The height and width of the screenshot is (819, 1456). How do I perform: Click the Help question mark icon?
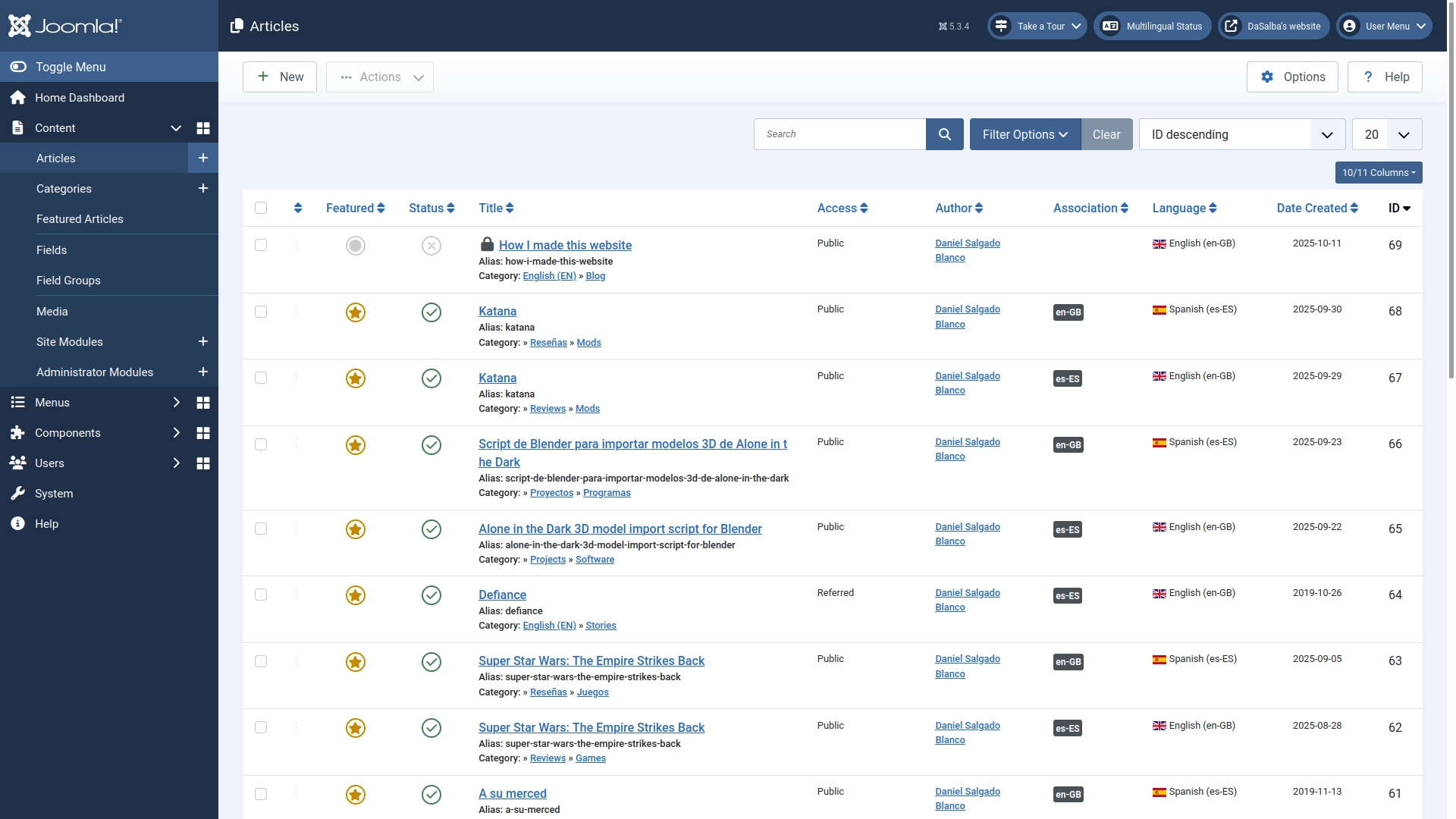1368,77
